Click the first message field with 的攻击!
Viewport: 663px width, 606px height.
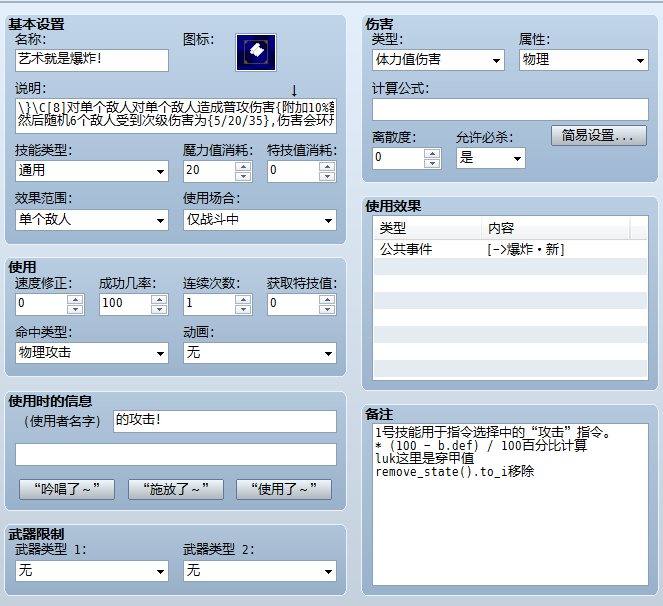point(225,421)
